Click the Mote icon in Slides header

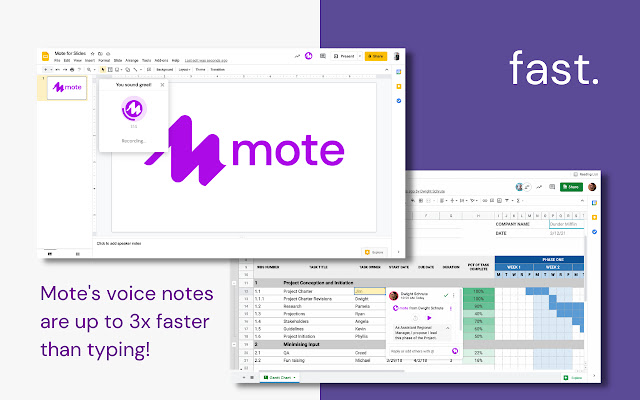click(x=309, y=56)
